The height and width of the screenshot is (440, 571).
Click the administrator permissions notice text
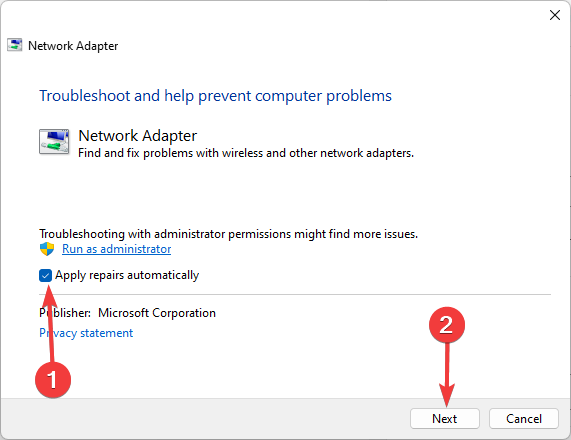229,234
